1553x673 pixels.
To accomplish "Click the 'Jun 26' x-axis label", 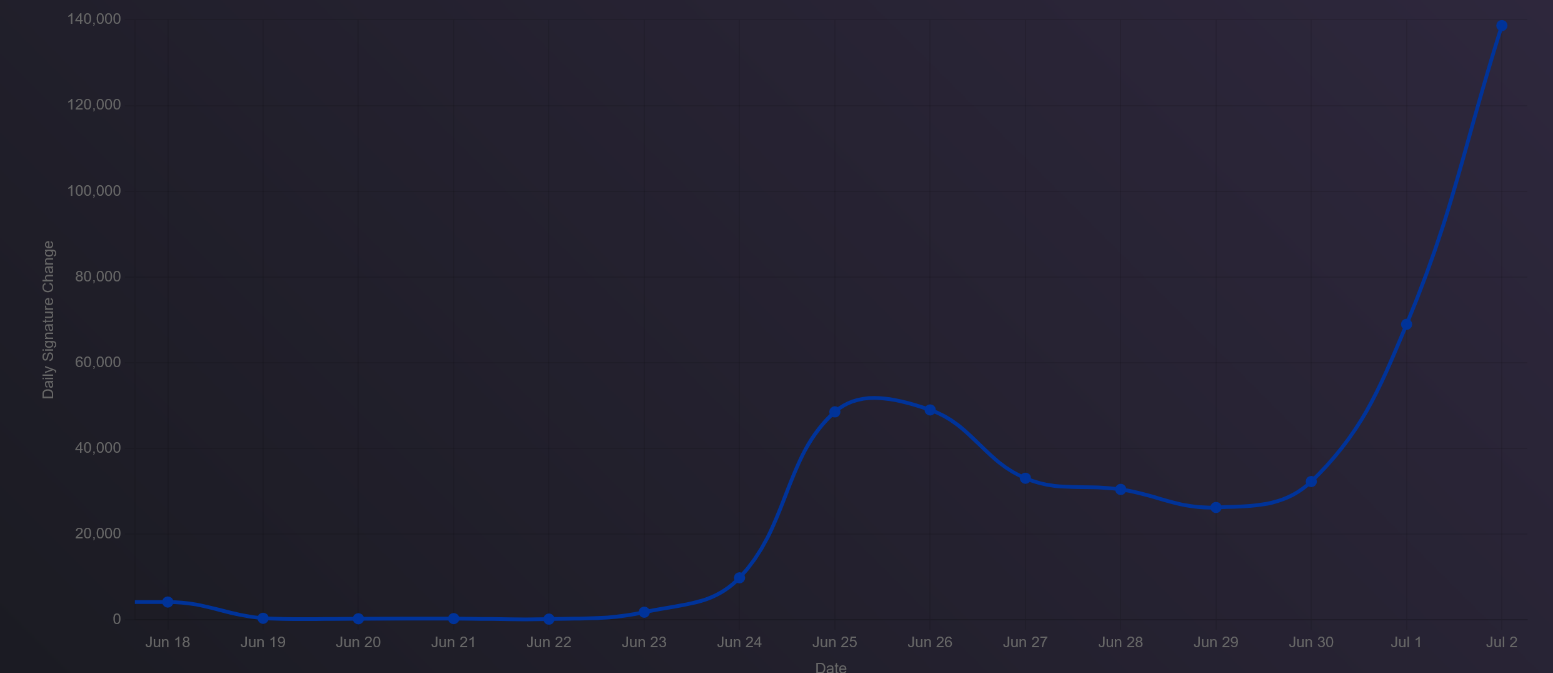I will click(930, 642).
